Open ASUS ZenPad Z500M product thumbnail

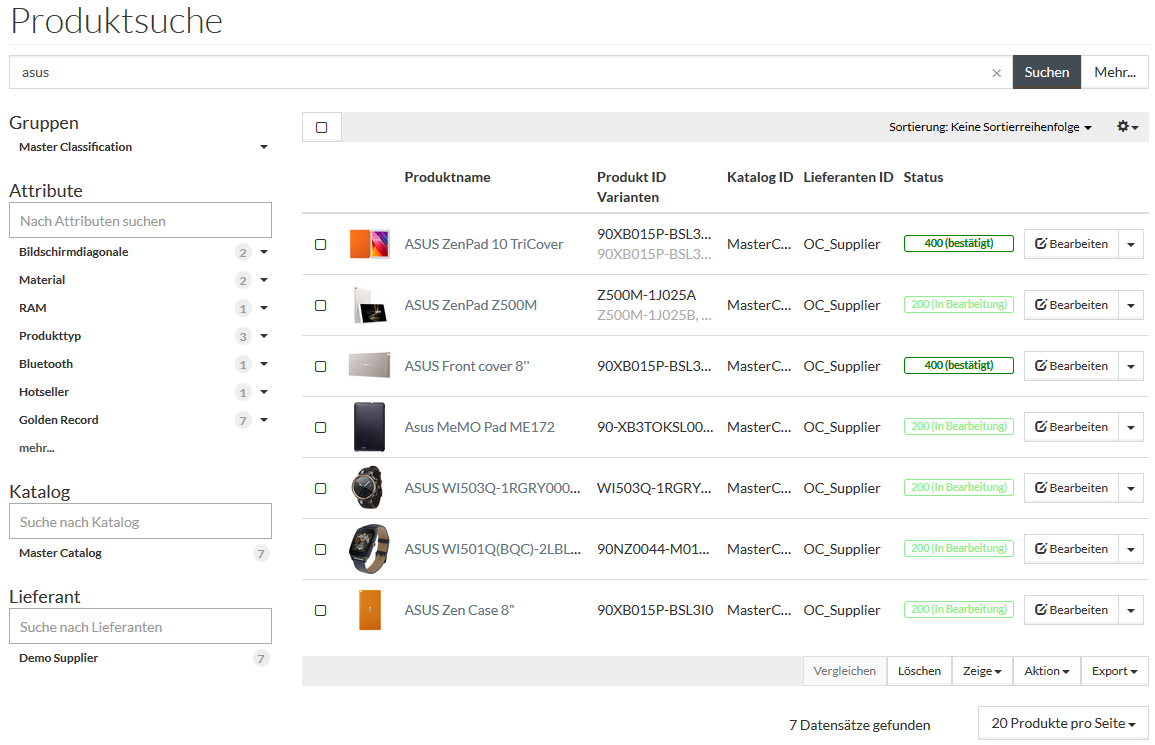pos(369,305)
